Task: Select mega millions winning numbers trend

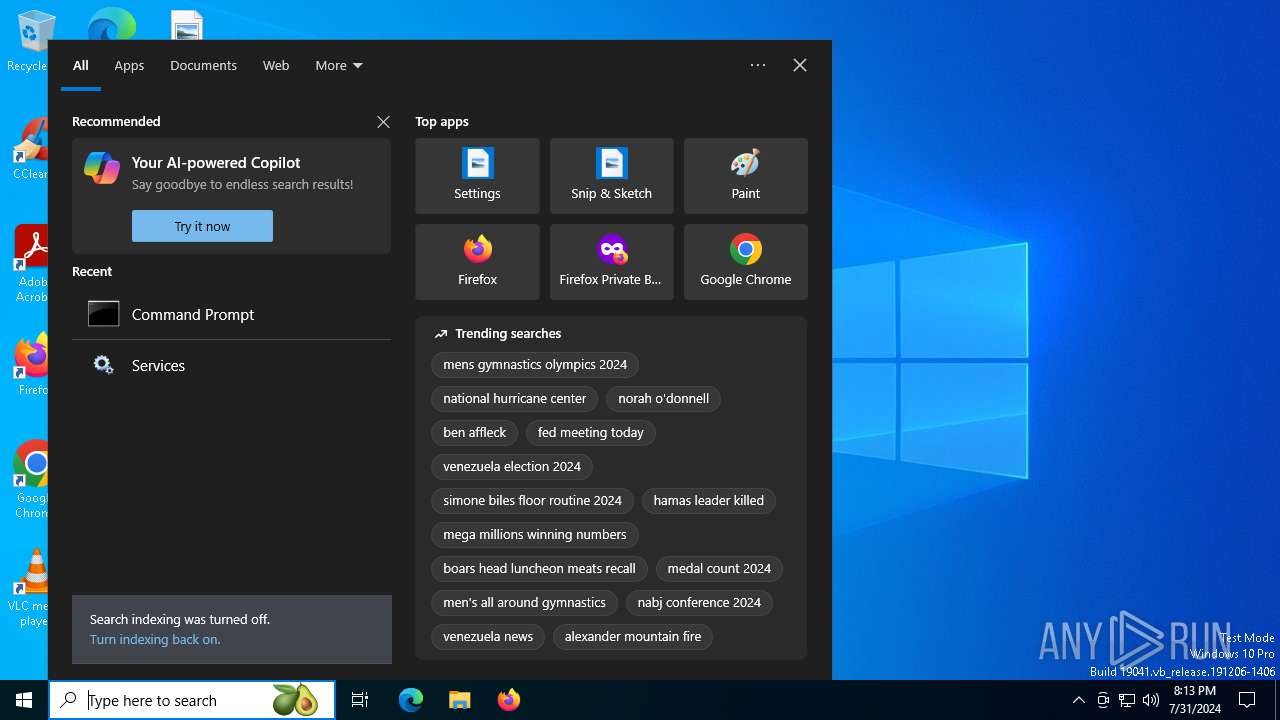Action: click(x=535, y=535)
